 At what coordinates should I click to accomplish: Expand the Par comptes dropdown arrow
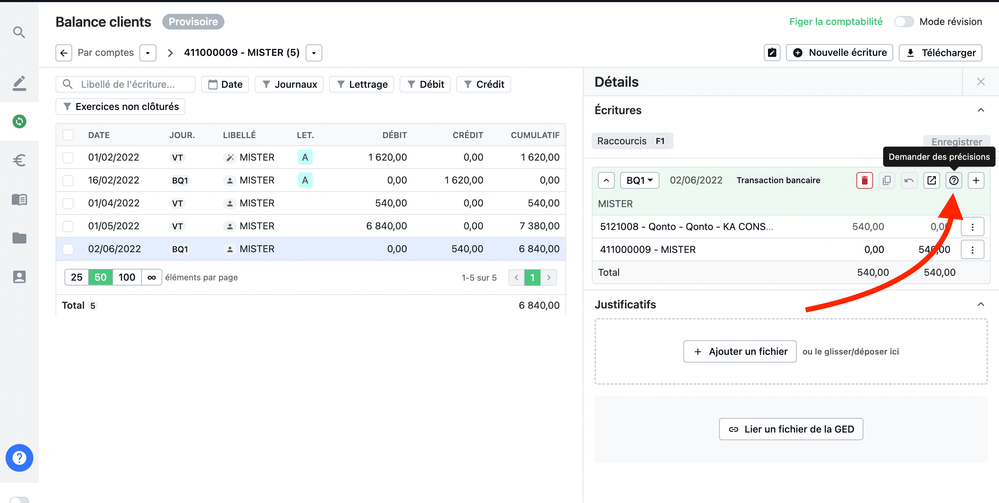[x=148, y=53]
